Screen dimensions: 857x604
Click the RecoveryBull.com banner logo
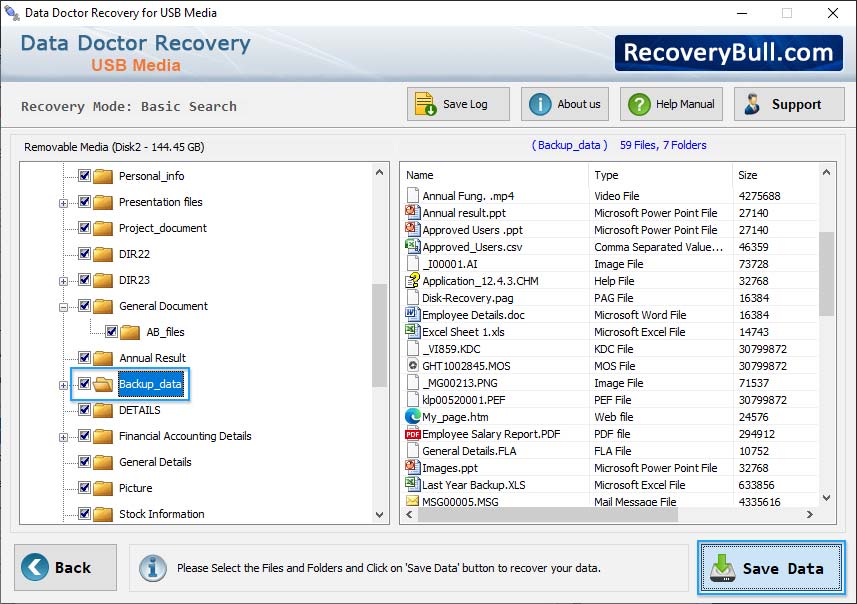pos(729,53)
